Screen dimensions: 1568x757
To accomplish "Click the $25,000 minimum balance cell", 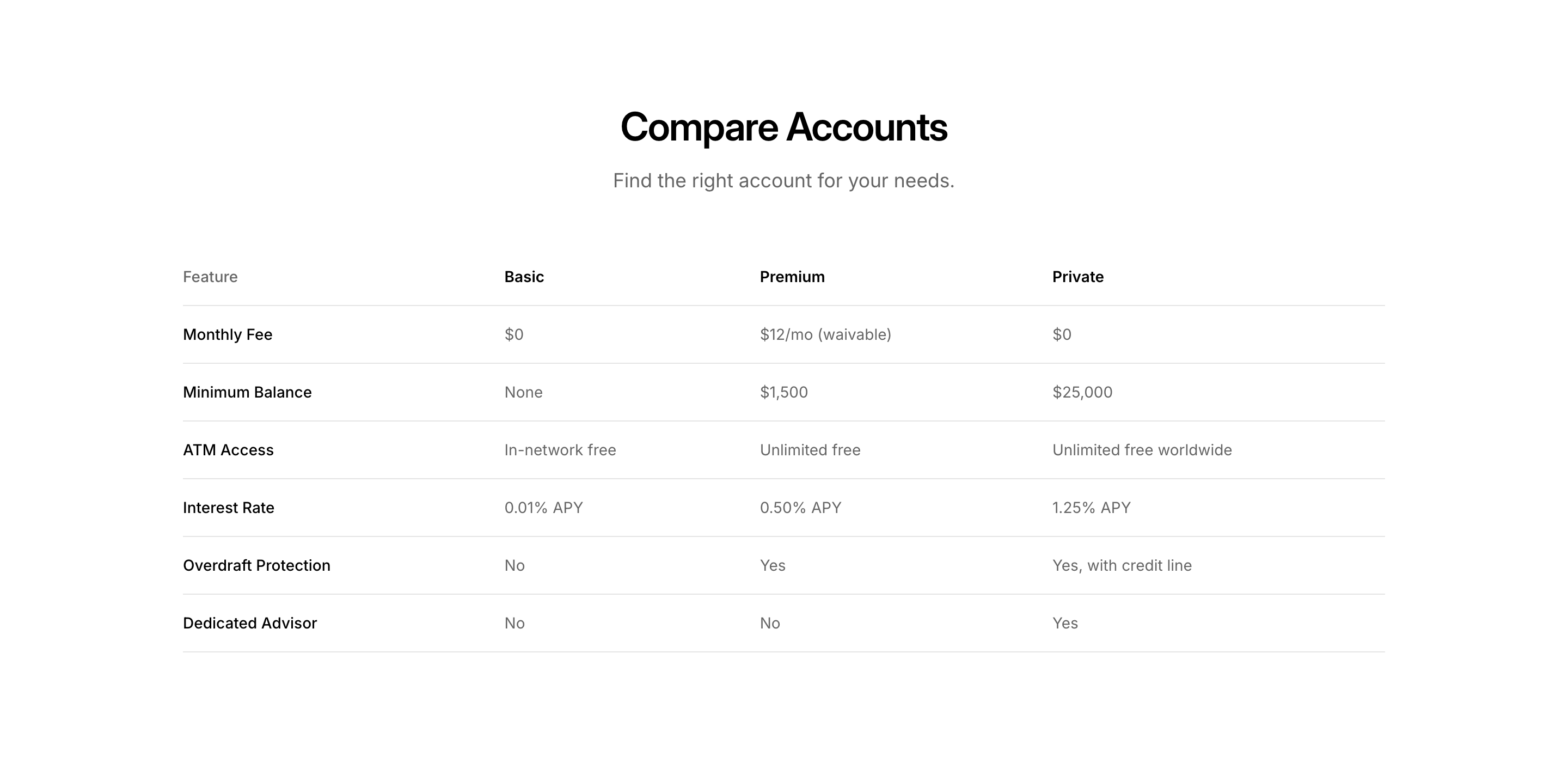I will pyautogui.click(x=1082, y=392).
